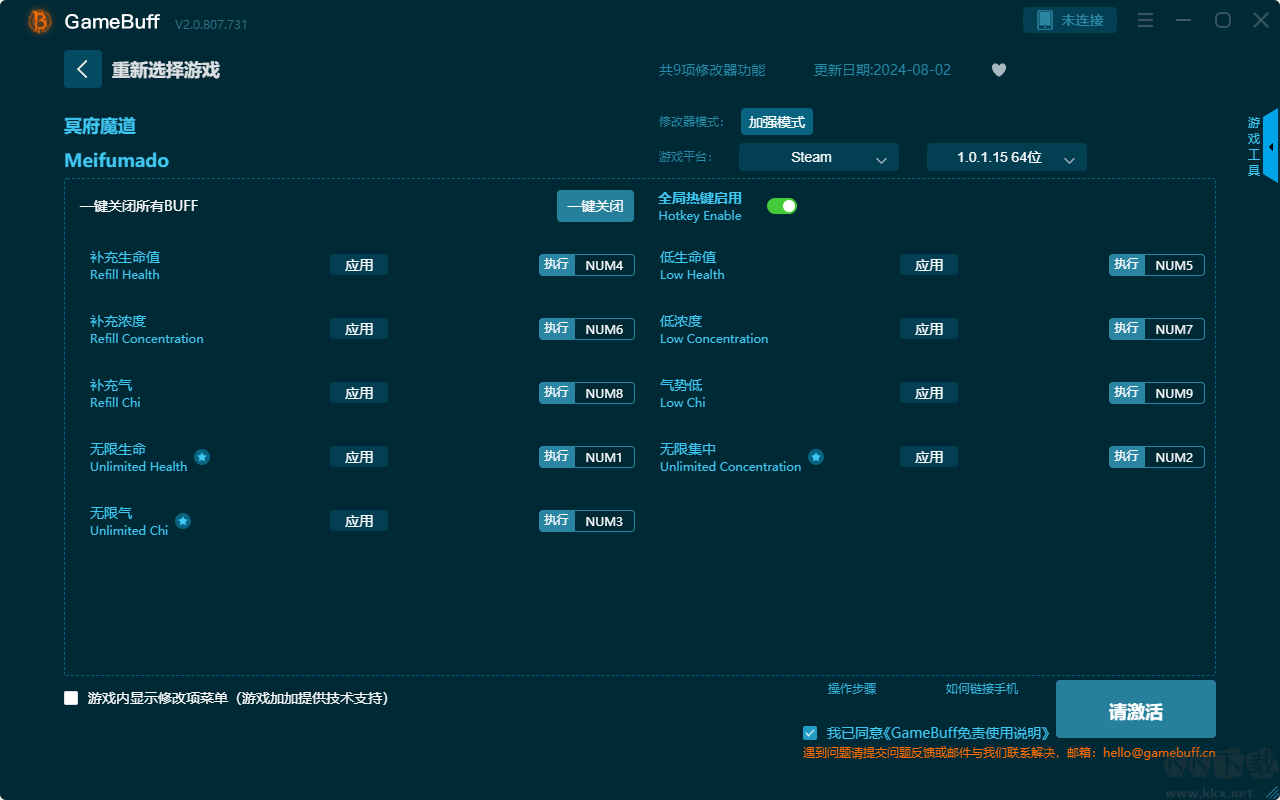1280x800 pixels.
Task: Open the operation steps guide
Action: click(851, 689)
